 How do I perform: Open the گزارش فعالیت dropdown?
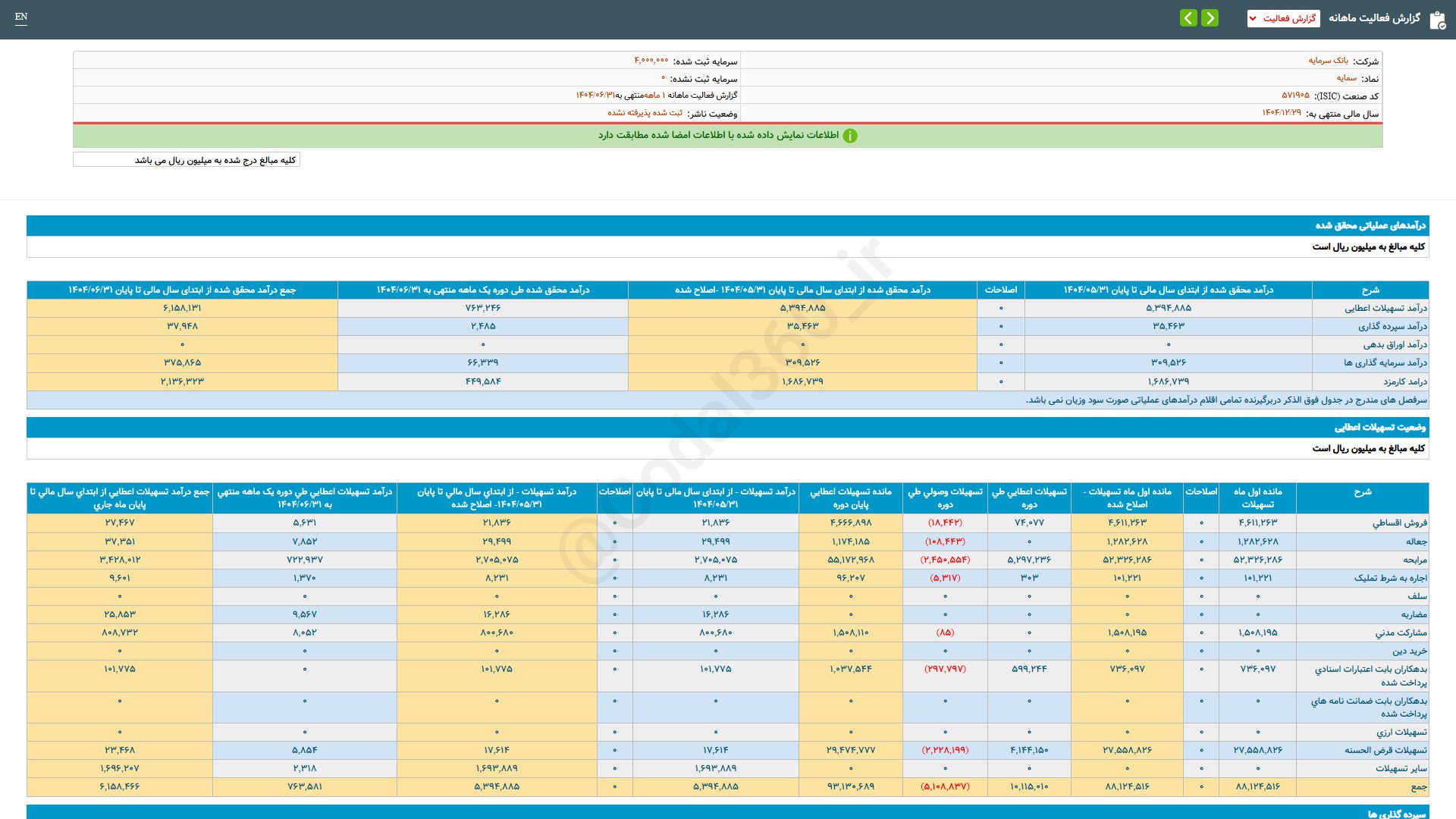[x=1283, y=18]
